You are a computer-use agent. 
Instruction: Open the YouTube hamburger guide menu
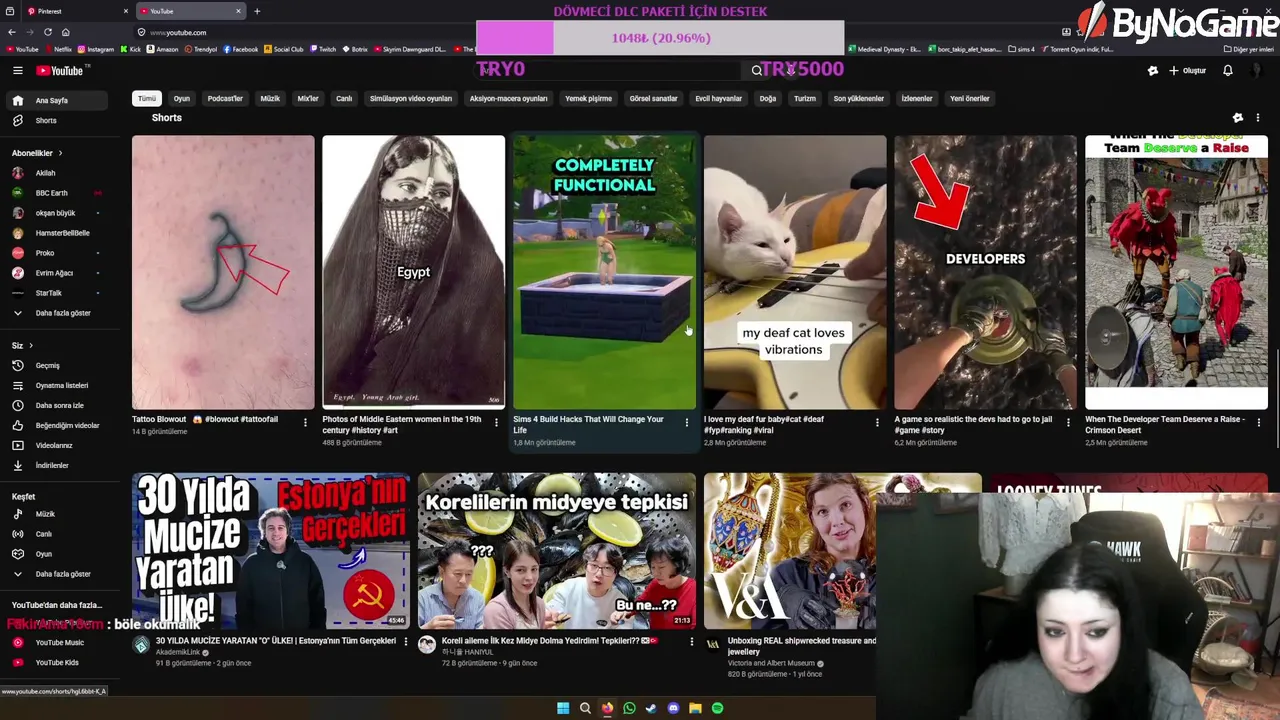click(17, 70)
